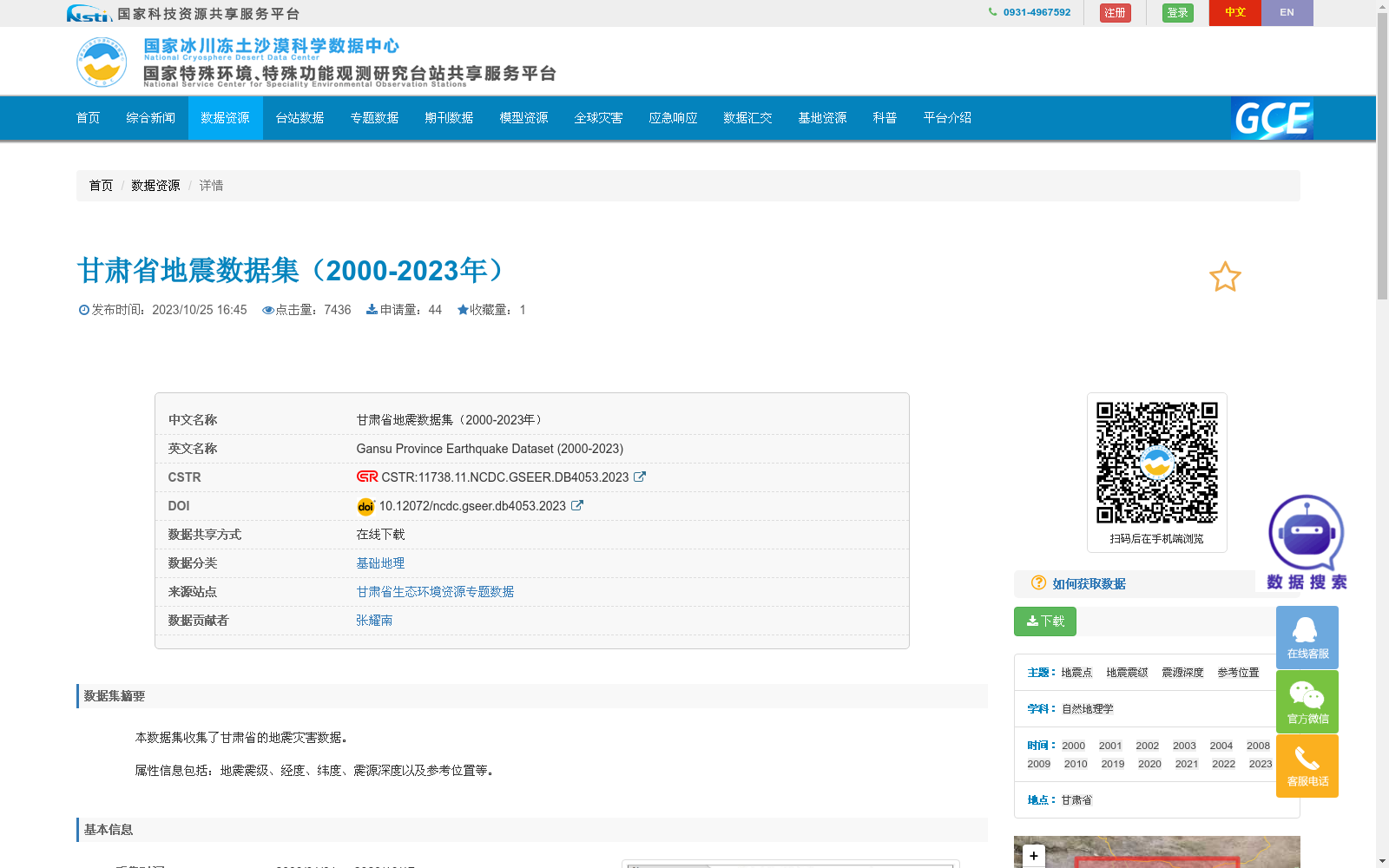
Task: Click the green 登录 login button
Action: (1178, 12)
